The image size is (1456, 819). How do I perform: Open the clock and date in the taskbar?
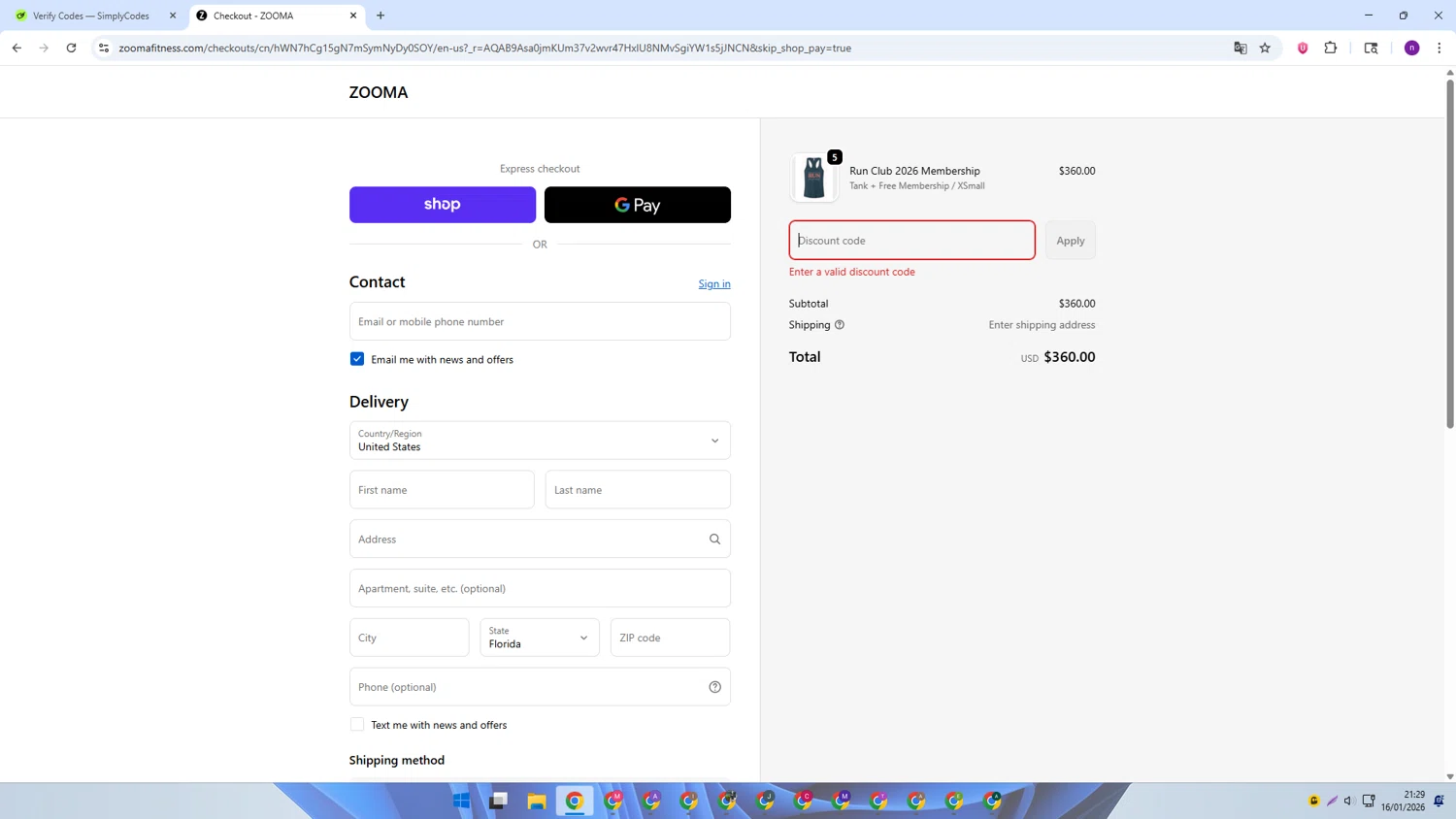click(1404, 801)
